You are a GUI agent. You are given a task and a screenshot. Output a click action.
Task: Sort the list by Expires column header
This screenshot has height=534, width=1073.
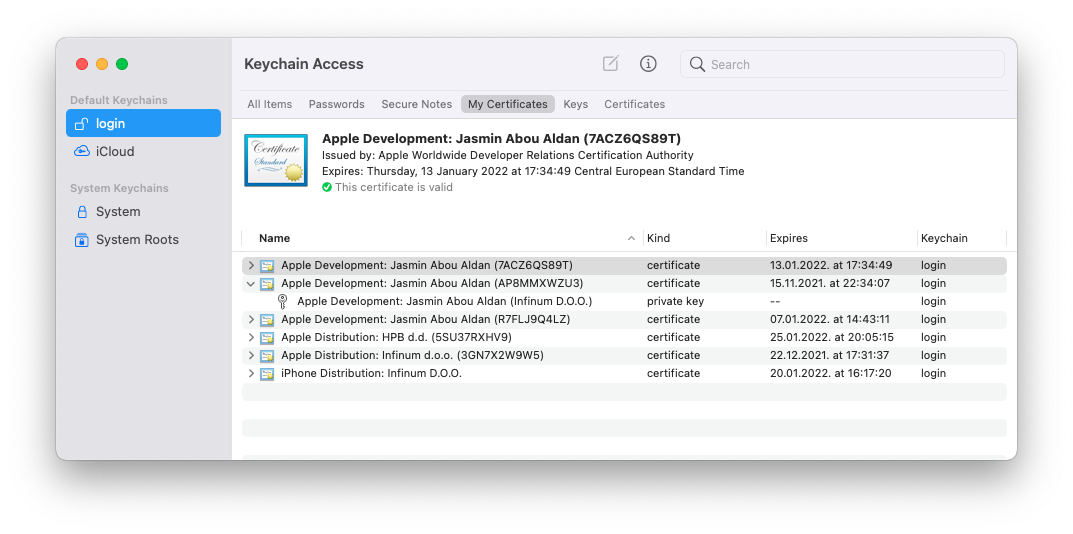(789, 238)
